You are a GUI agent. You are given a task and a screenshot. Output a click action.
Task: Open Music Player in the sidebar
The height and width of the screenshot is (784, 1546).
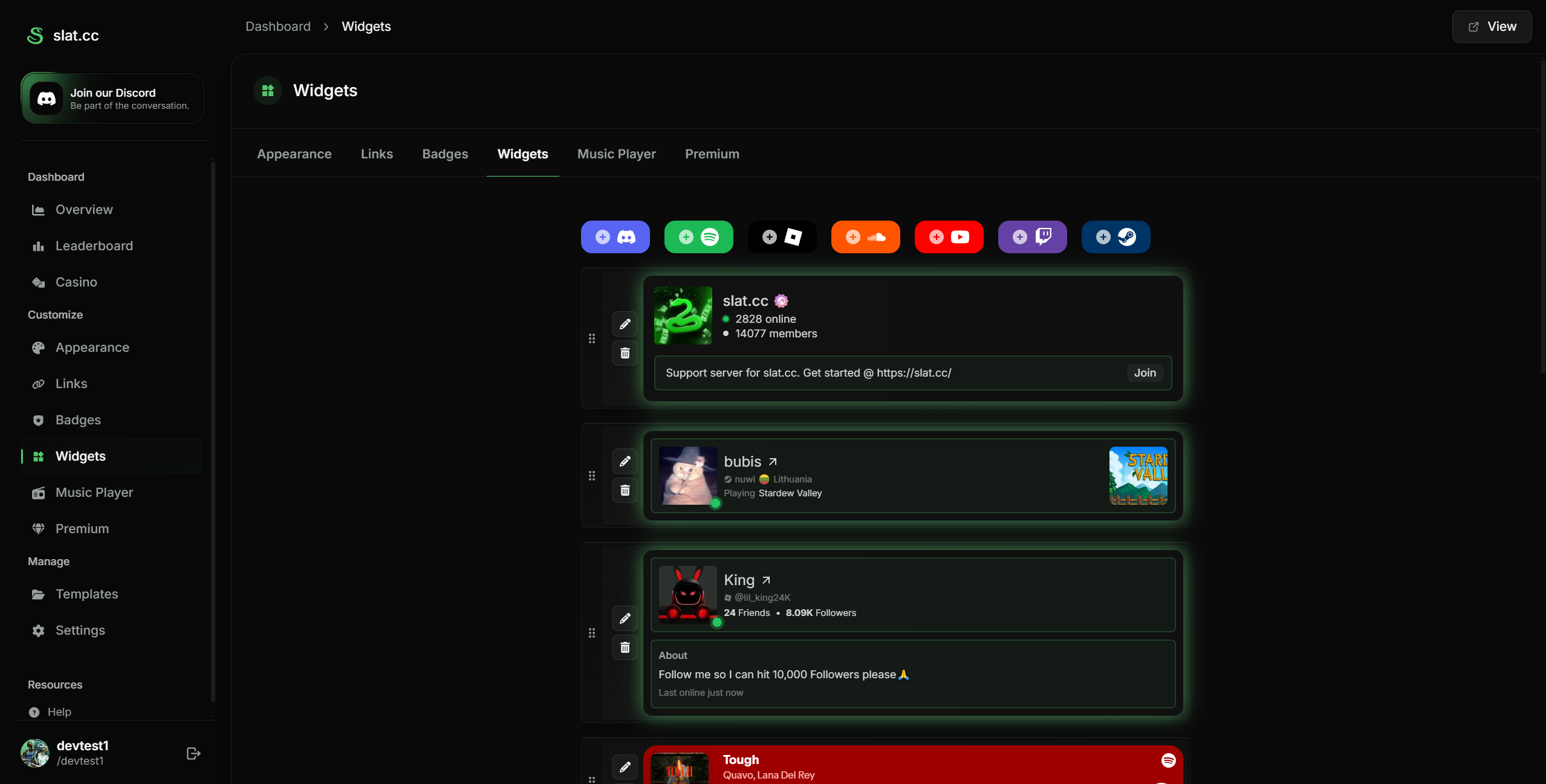[112, 493]
